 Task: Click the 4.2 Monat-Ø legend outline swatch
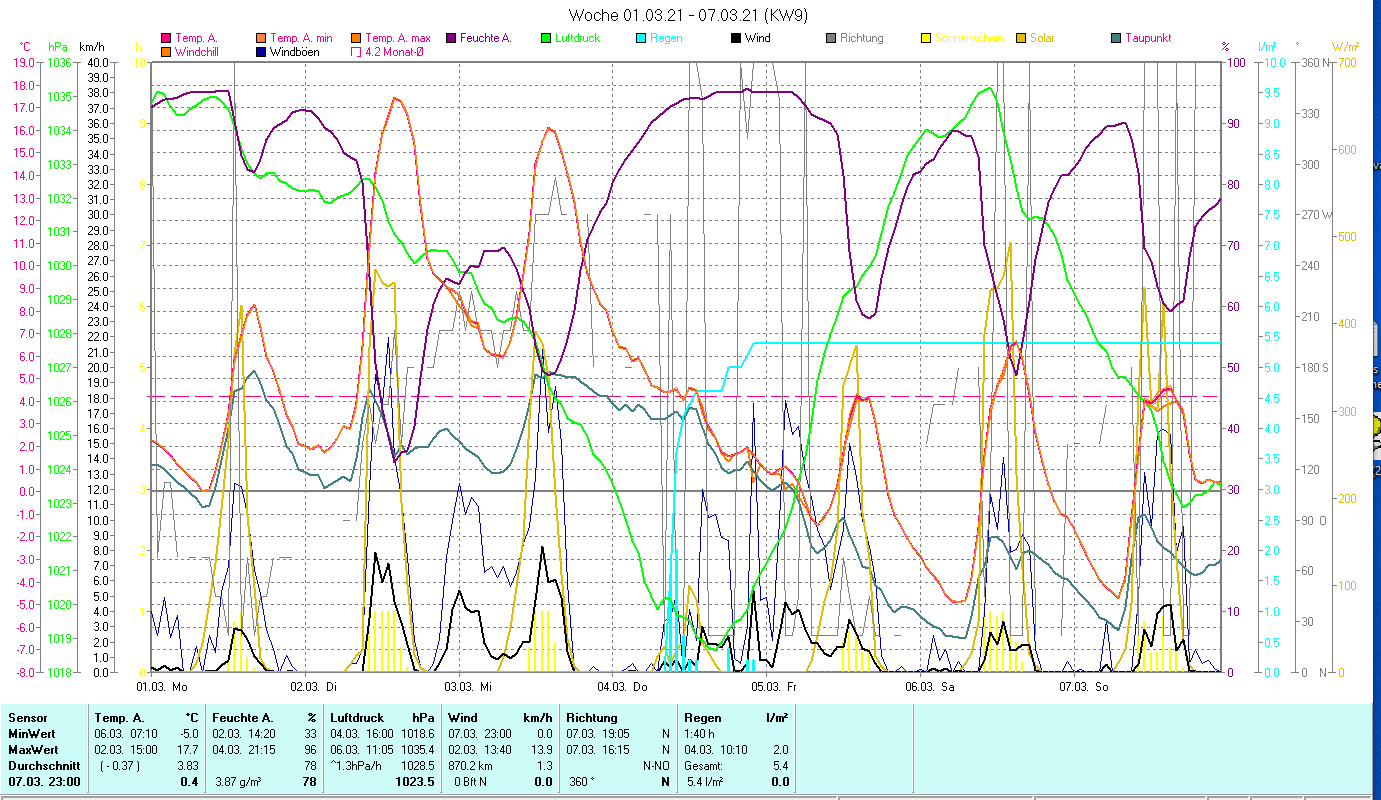click(x=356, y=51)
